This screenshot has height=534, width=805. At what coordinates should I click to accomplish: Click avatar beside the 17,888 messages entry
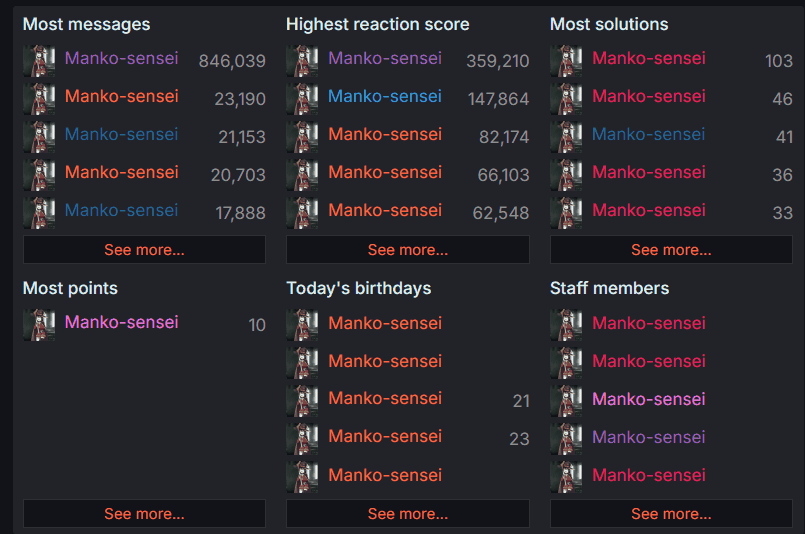coord(39,213)
